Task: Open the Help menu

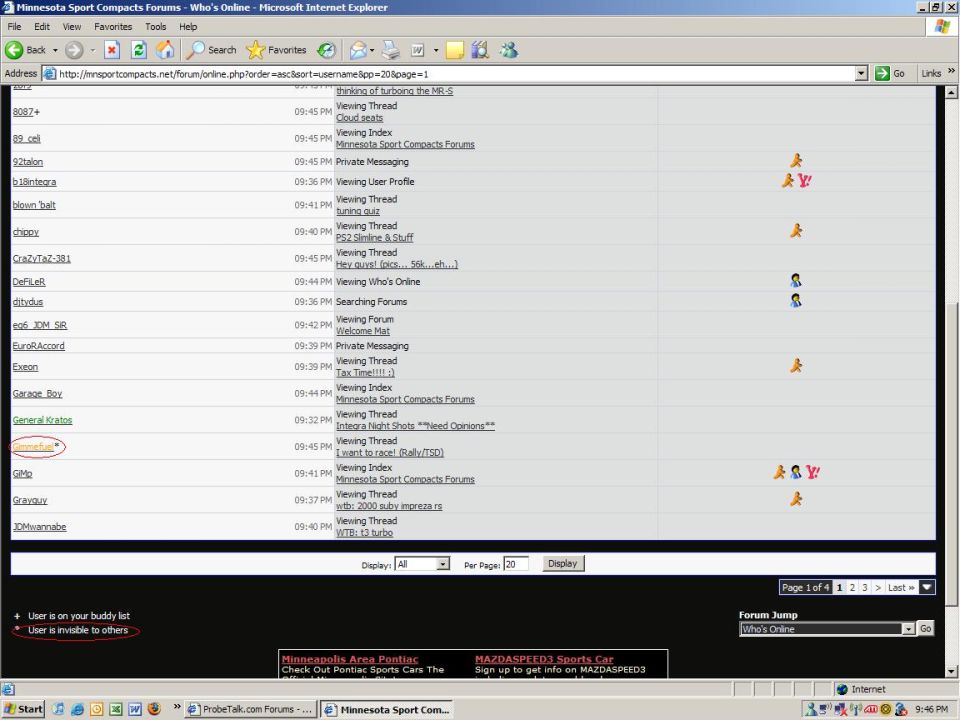Action: [x=188, y=26]
